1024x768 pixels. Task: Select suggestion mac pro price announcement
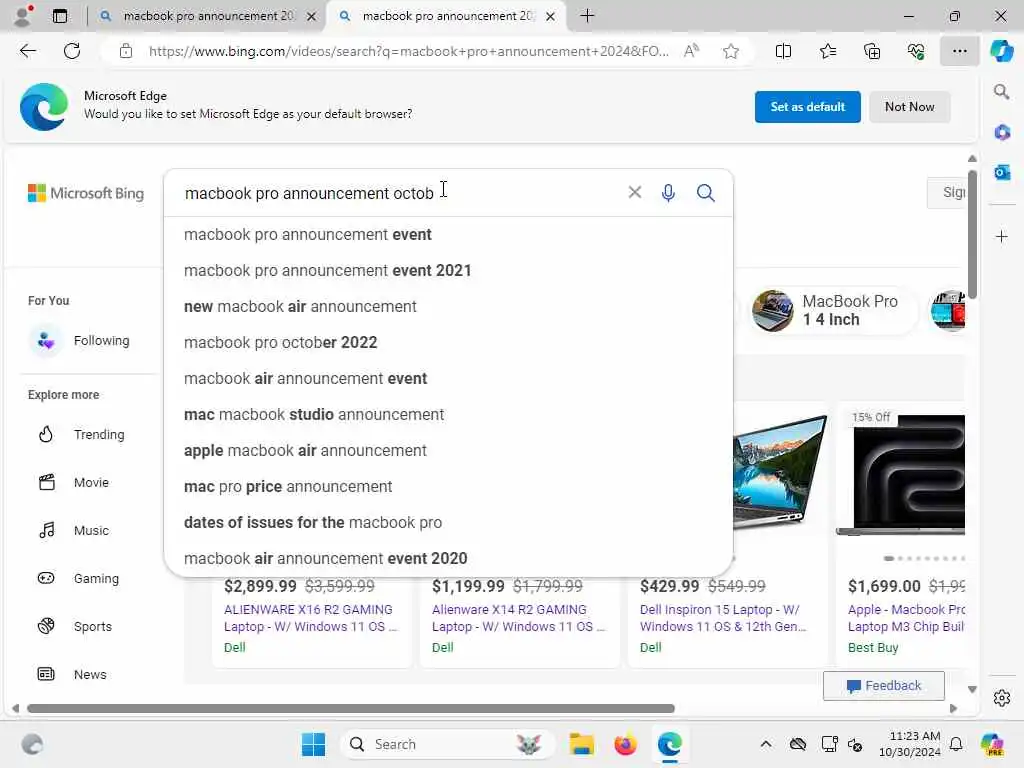448,487
